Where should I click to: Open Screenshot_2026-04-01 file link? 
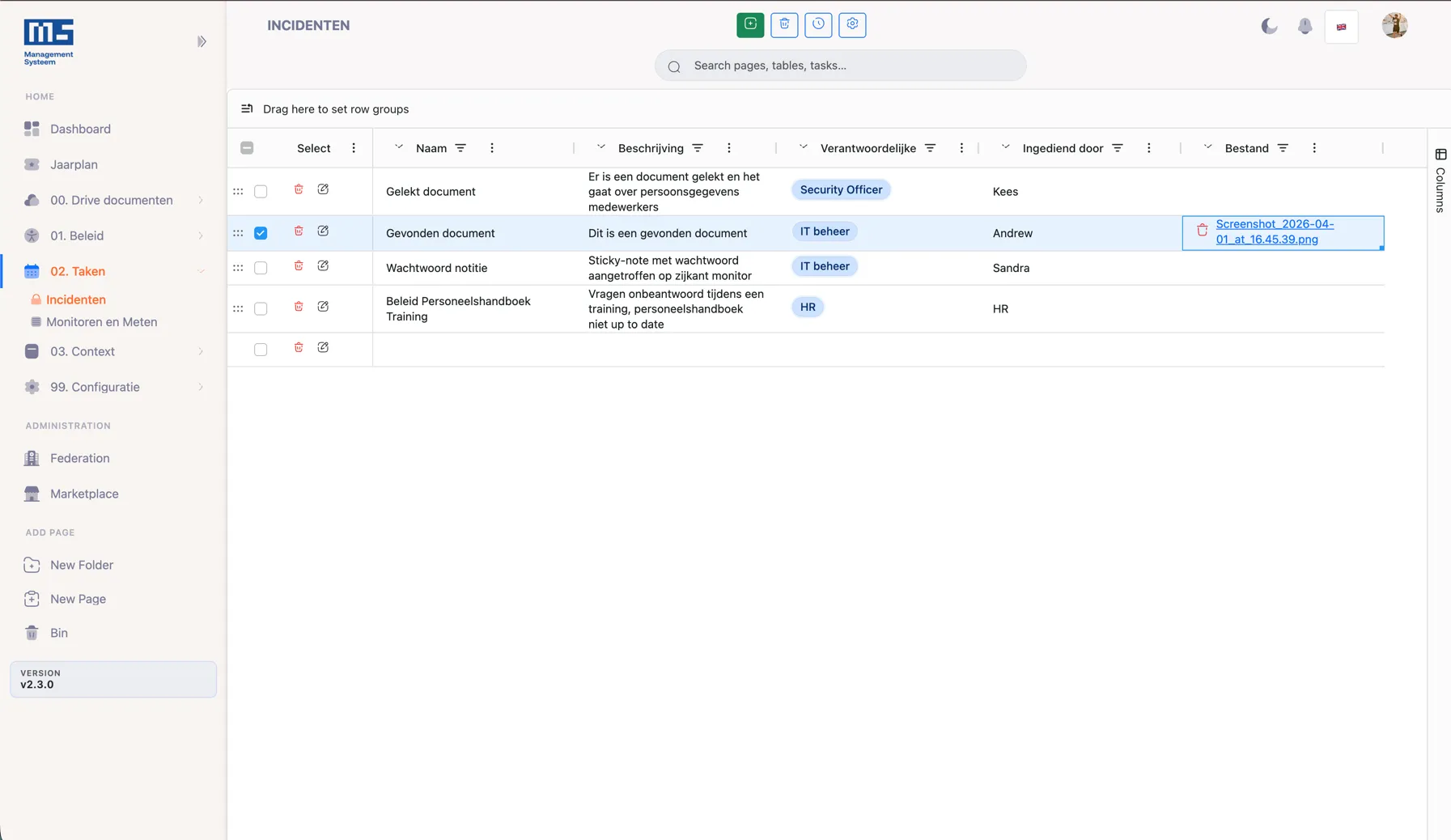tap(1275, 231)
